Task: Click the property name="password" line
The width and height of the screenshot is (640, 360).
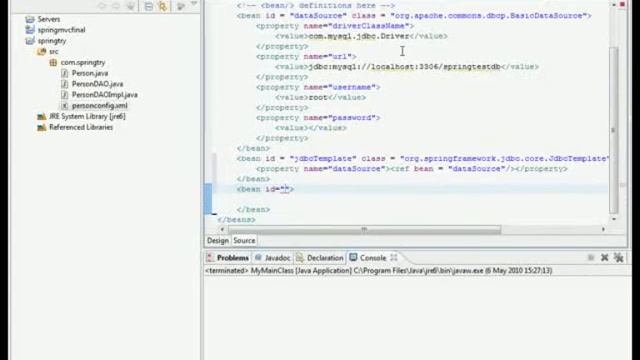Action: tap(318, 118)
